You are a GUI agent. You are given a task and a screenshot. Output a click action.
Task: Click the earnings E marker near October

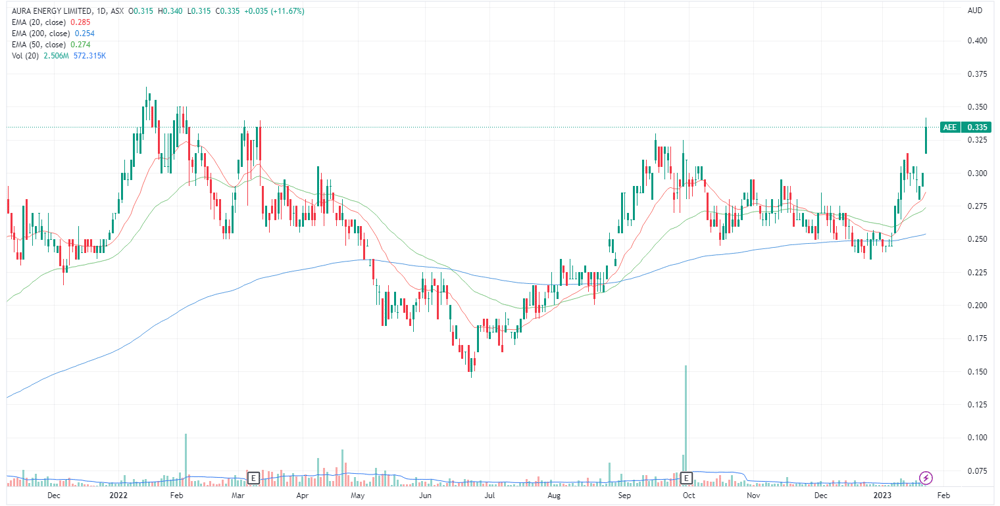tap(687, 477)
